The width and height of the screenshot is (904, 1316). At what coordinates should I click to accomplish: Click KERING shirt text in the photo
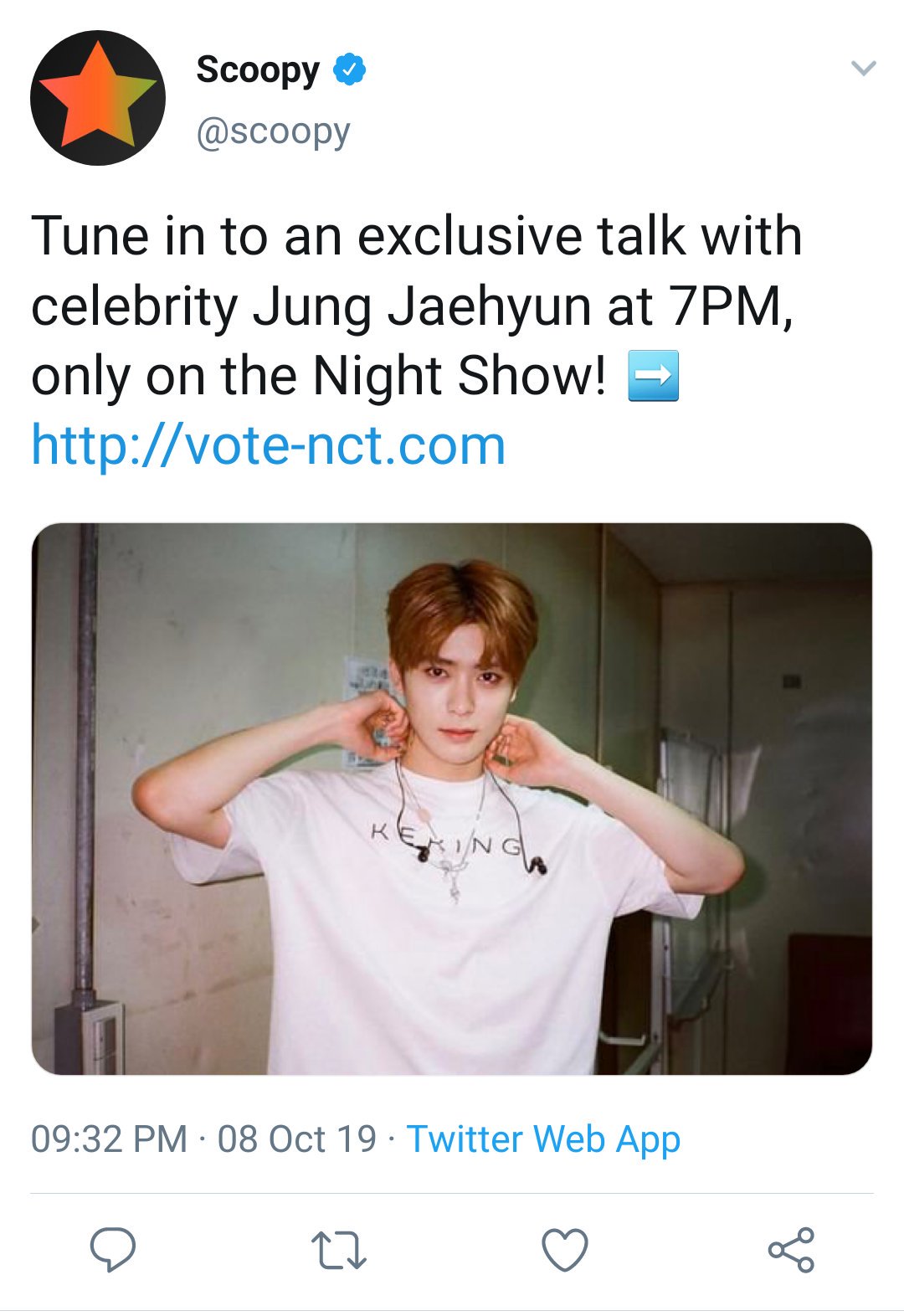tap(448, 840)
